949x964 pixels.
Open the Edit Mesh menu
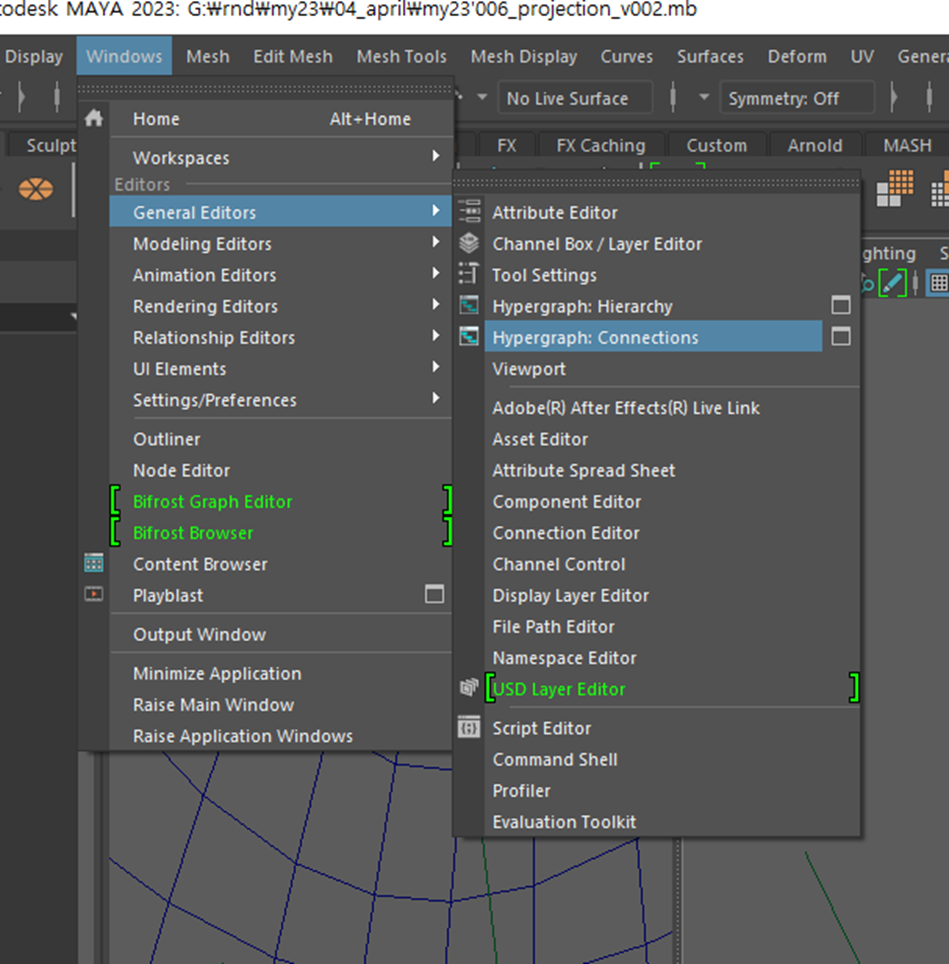(x=293, y=56)
